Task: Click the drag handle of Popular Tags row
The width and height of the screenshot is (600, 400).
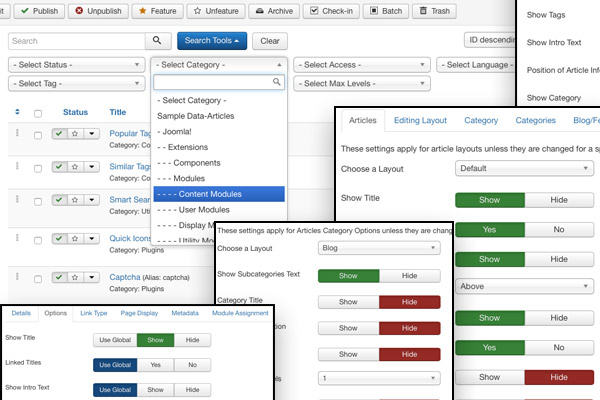Action: click(x=17, y=133)
